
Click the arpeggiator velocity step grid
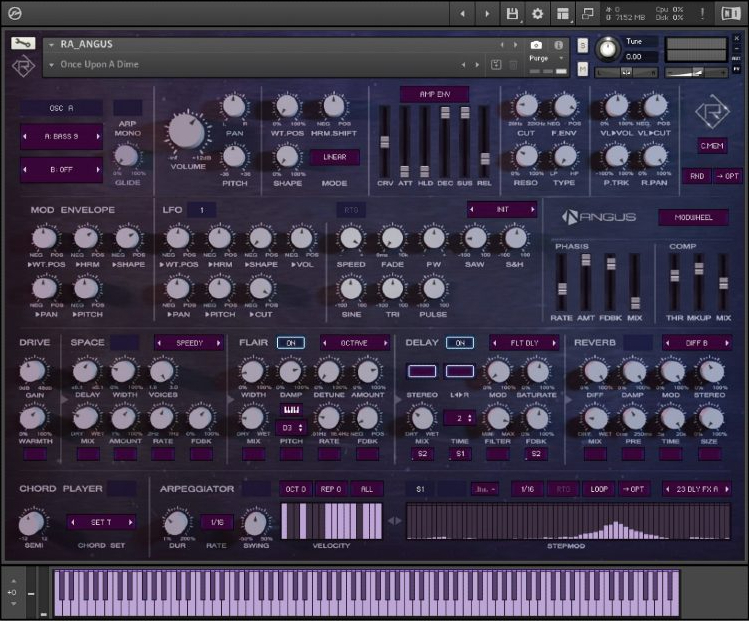point(332,520)
